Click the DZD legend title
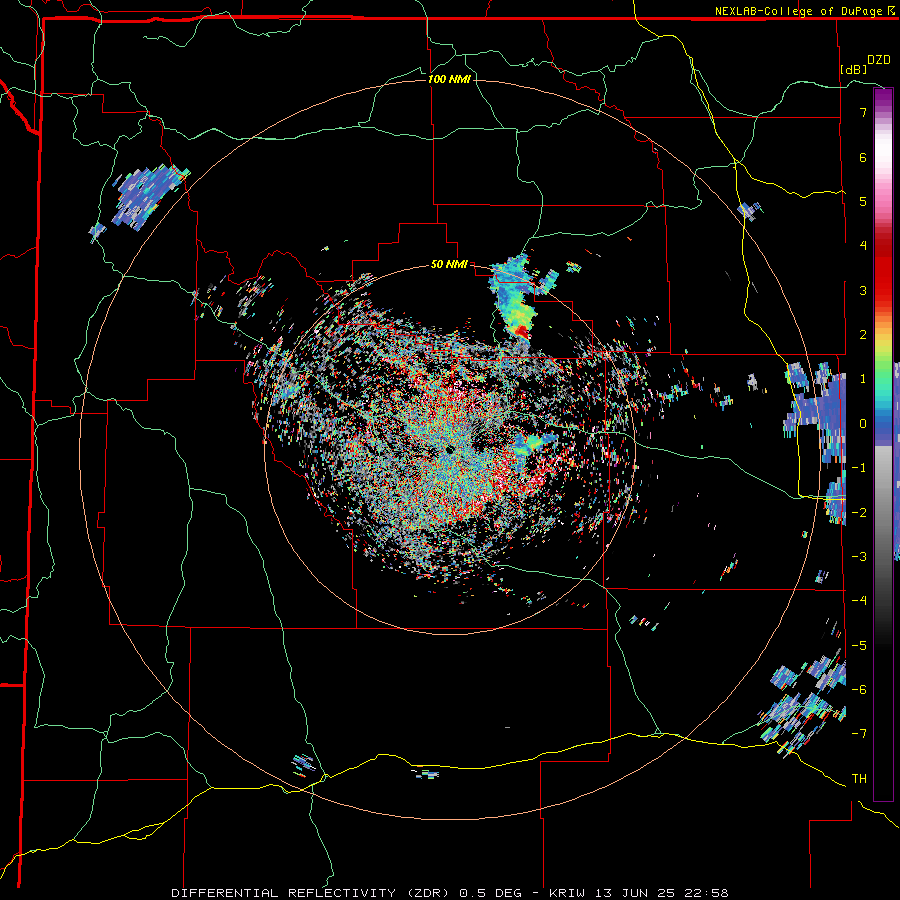The width and height of the screenshot is (900, 900). coord(879,60)
